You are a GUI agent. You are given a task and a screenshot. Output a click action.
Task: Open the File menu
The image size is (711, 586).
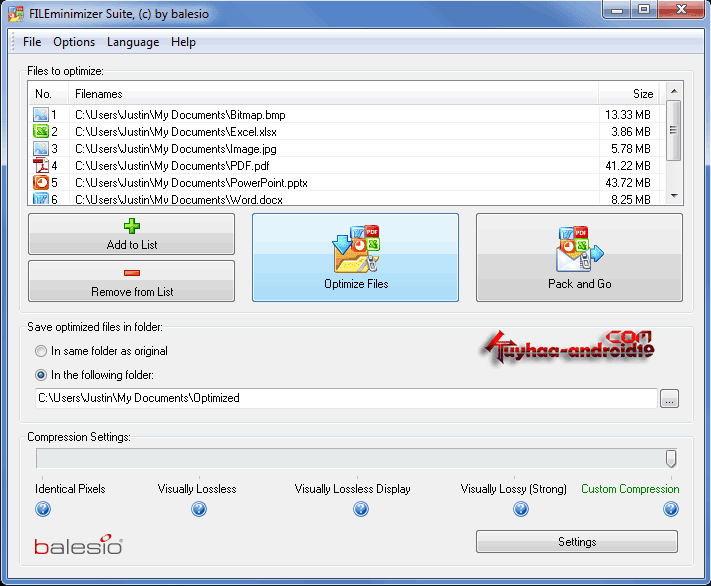click(x=32, y=42)
